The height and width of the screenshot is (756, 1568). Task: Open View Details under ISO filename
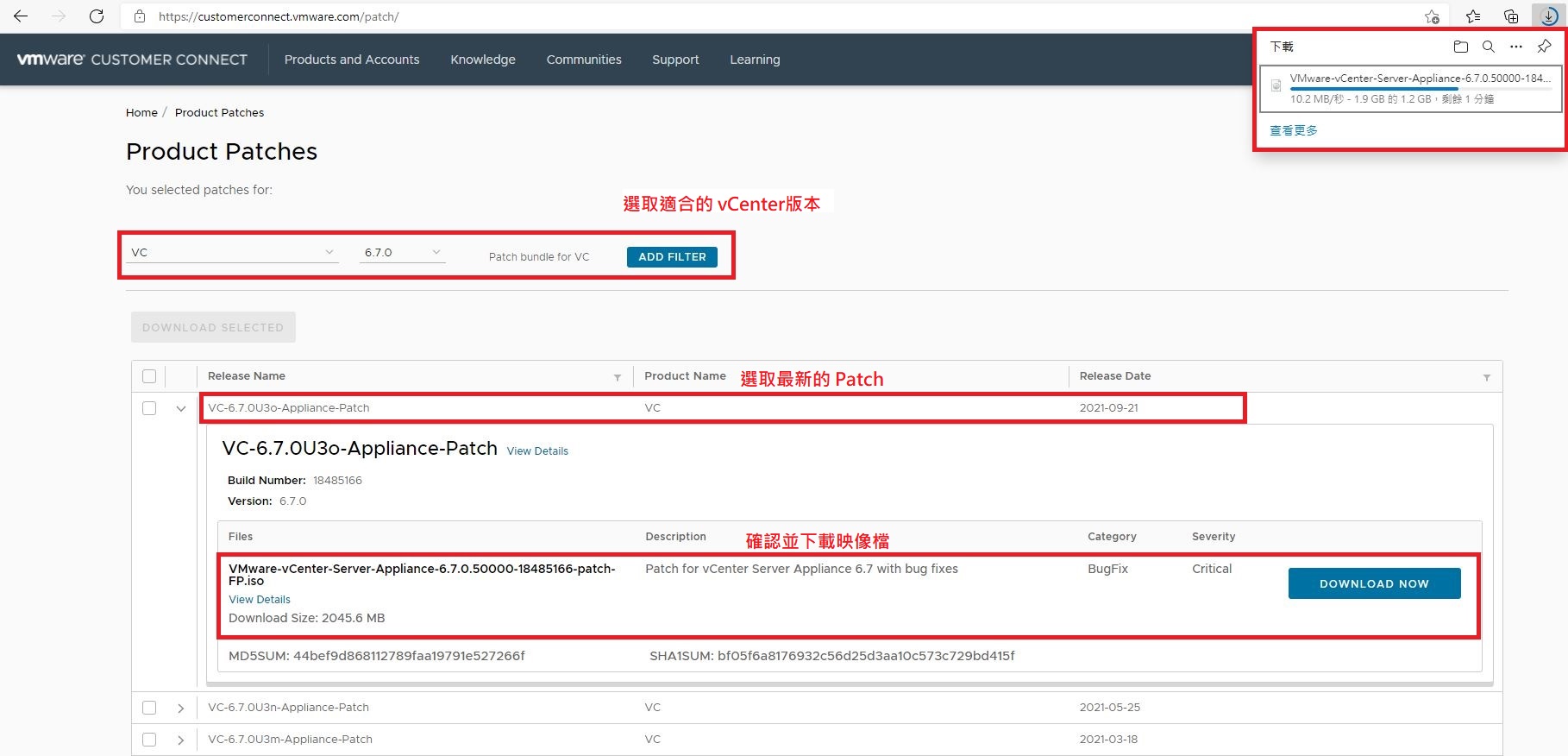point(260,599)
